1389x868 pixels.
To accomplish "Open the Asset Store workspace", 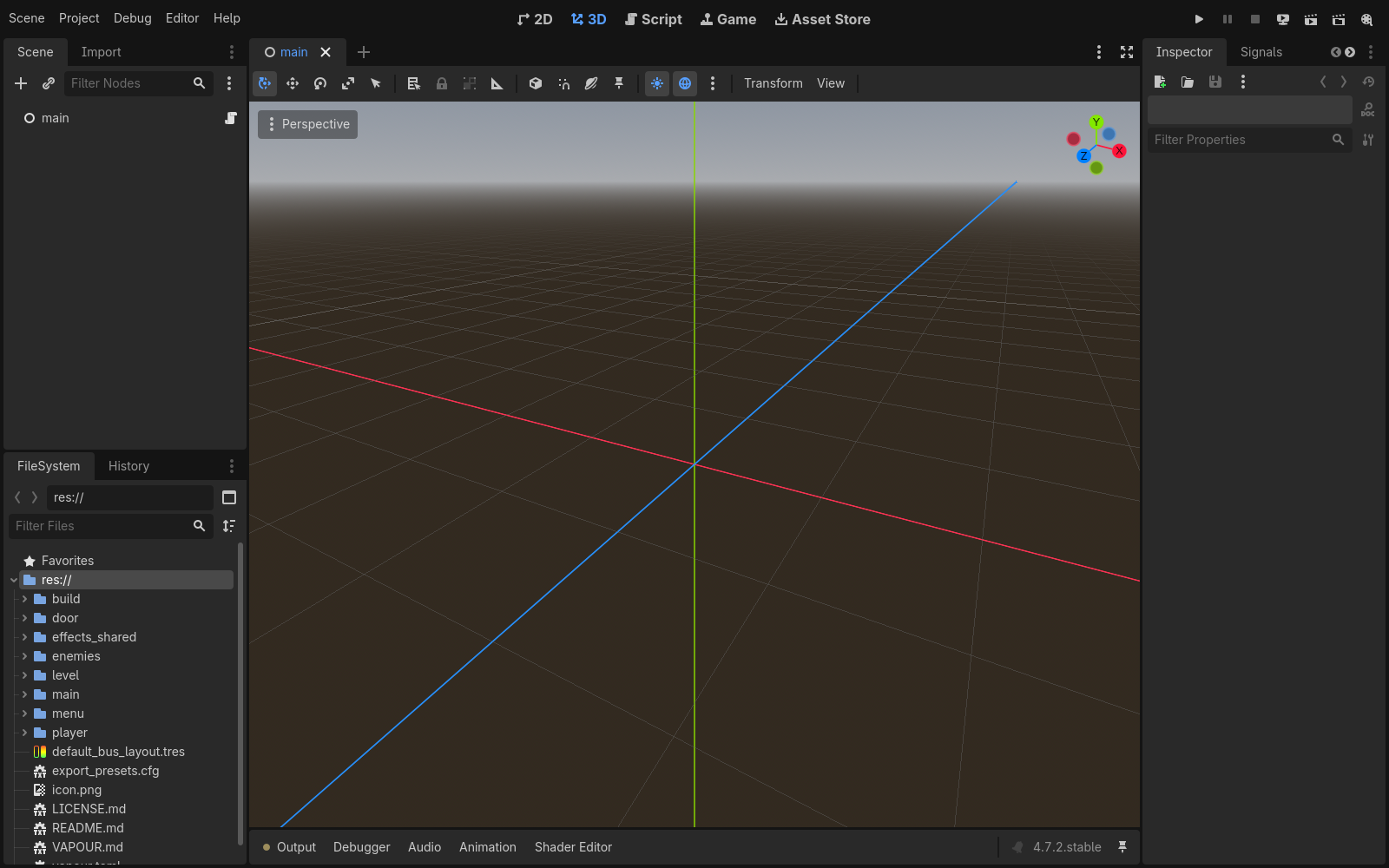I will click(822, 19).
